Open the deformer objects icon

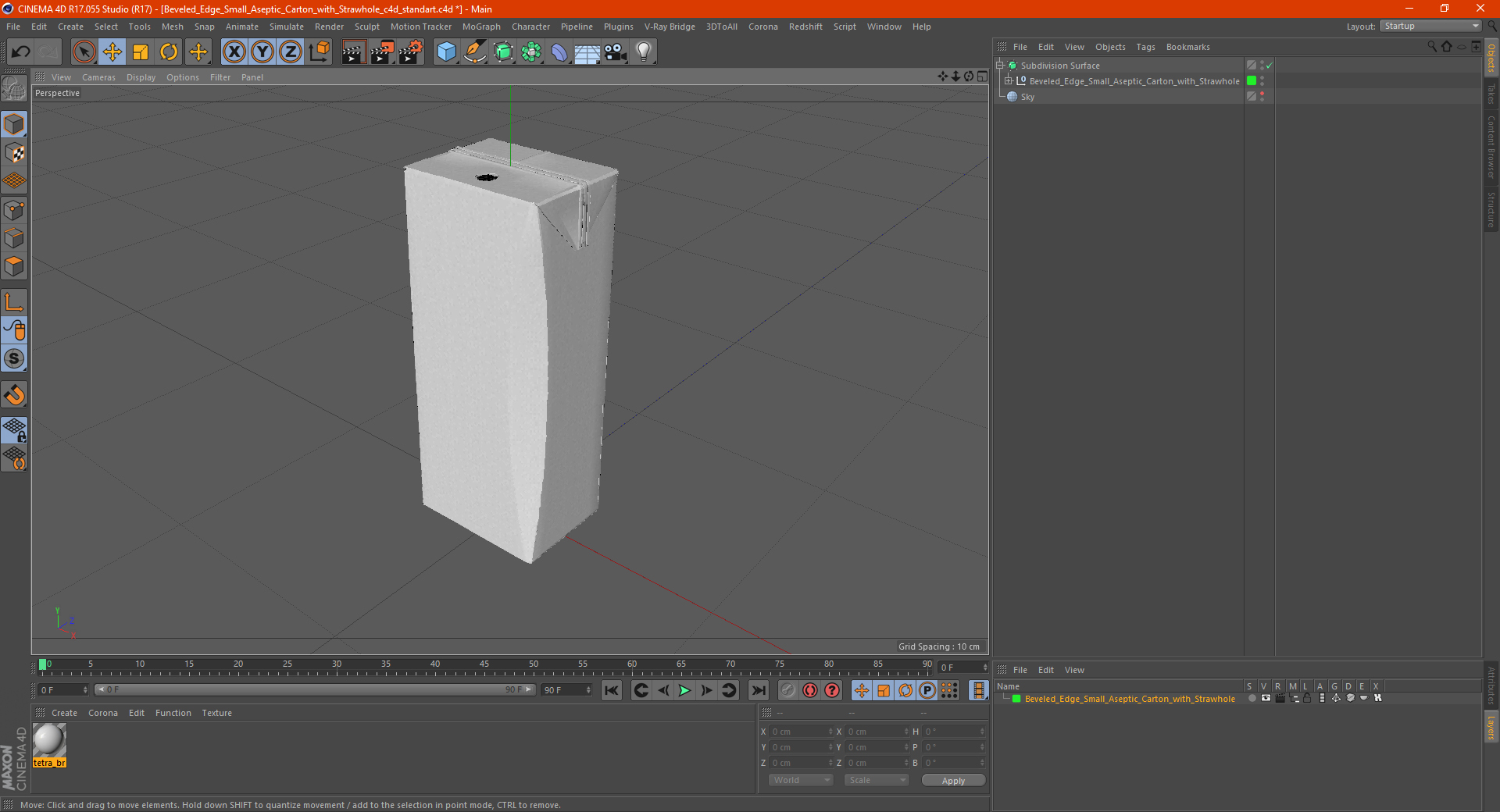coord(559,52)
